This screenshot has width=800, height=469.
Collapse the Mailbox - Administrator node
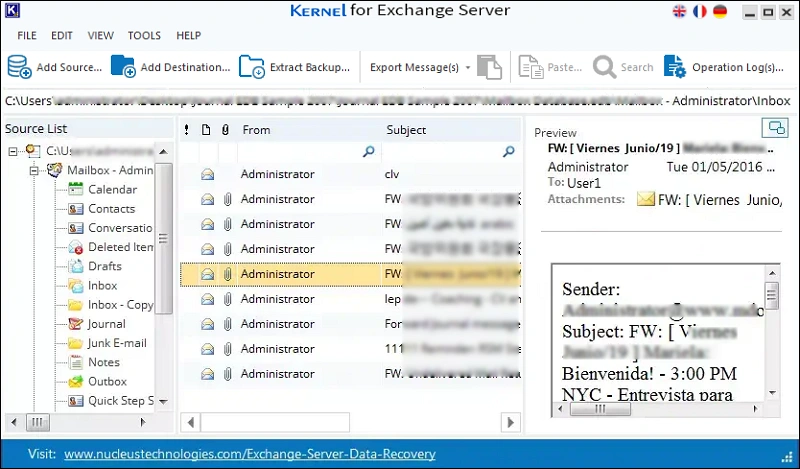tap(34, 170)
